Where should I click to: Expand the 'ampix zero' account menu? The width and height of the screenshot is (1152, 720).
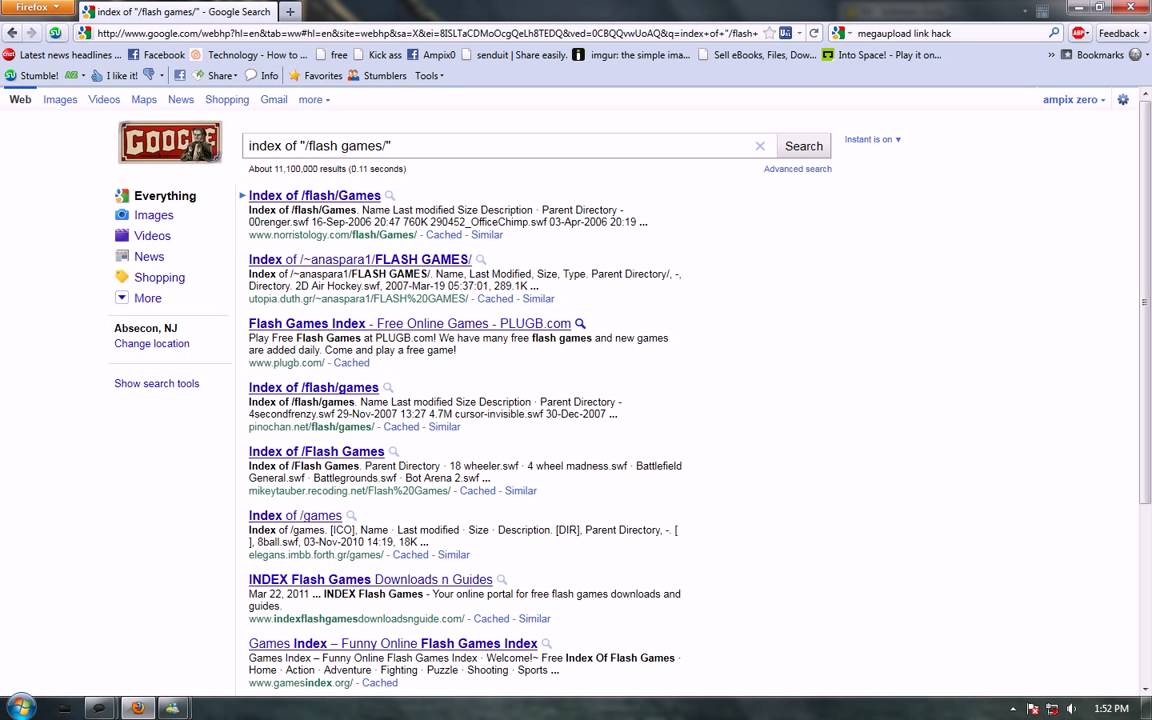[x=1074, y=100]
